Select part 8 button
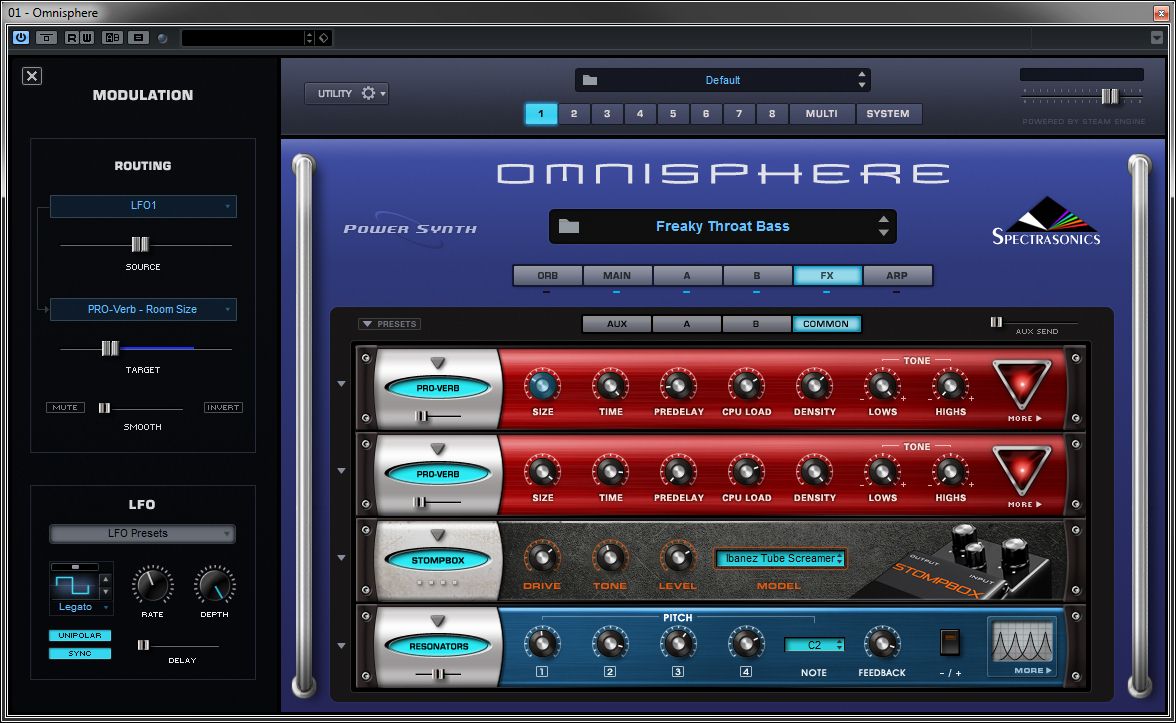Image resolution: width=1176 pixels, height=723 pixels. [x=772, y=113]
